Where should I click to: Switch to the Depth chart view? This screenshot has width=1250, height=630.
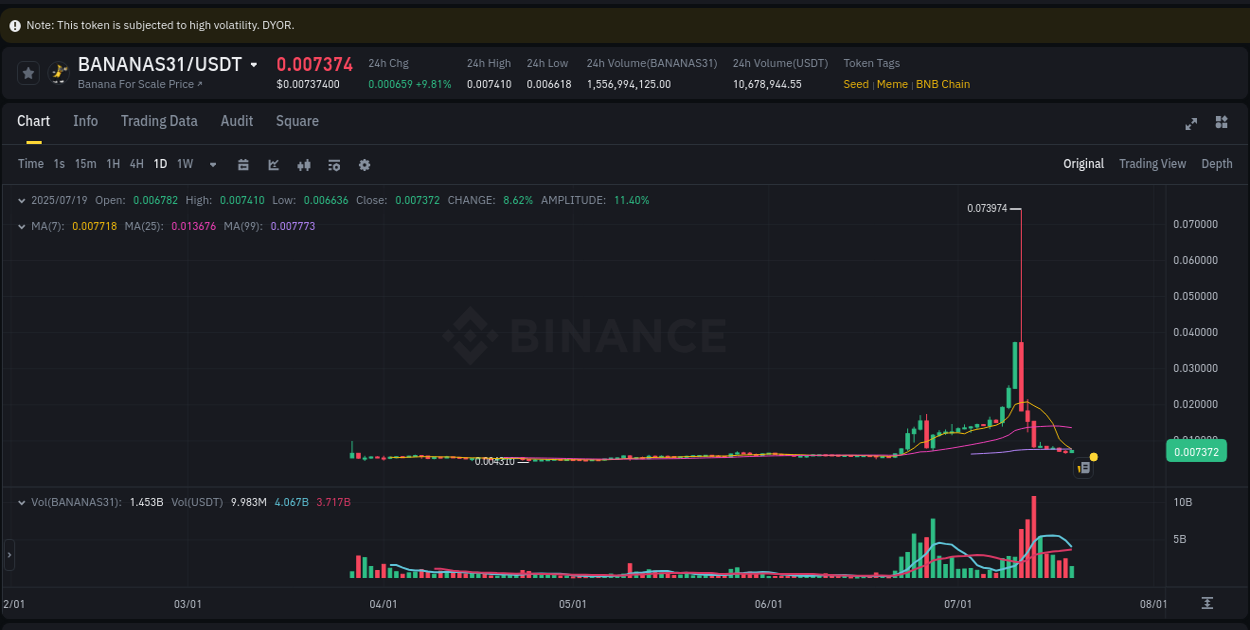[x=1217, y=163]
